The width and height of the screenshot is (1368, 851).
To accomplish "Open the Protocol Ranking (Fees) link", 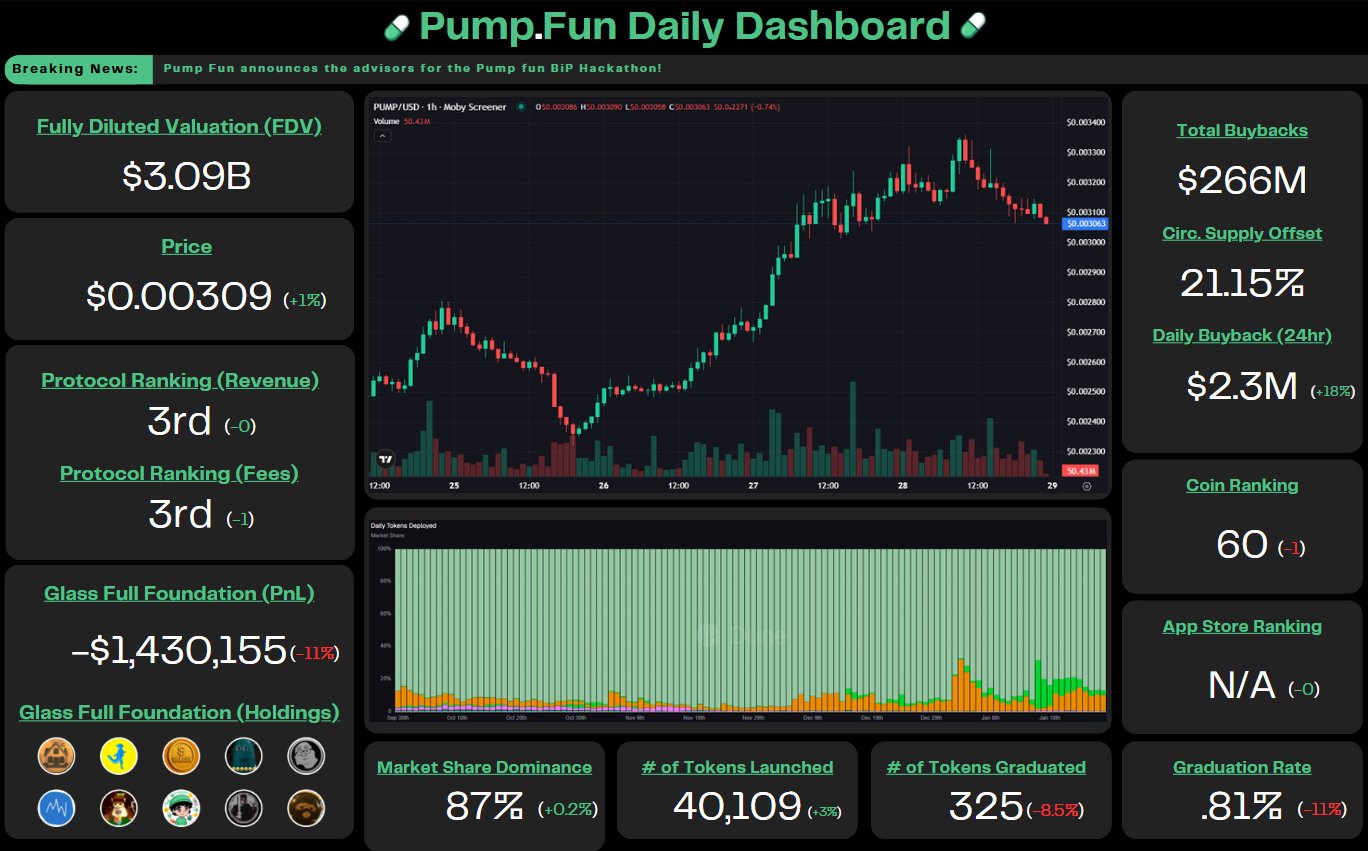I will (180, 474).
